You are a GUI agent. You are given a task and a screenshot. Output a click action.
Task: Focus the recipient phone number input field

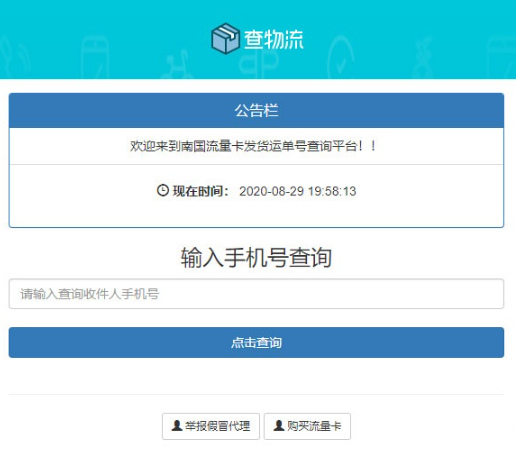(256, 294)
